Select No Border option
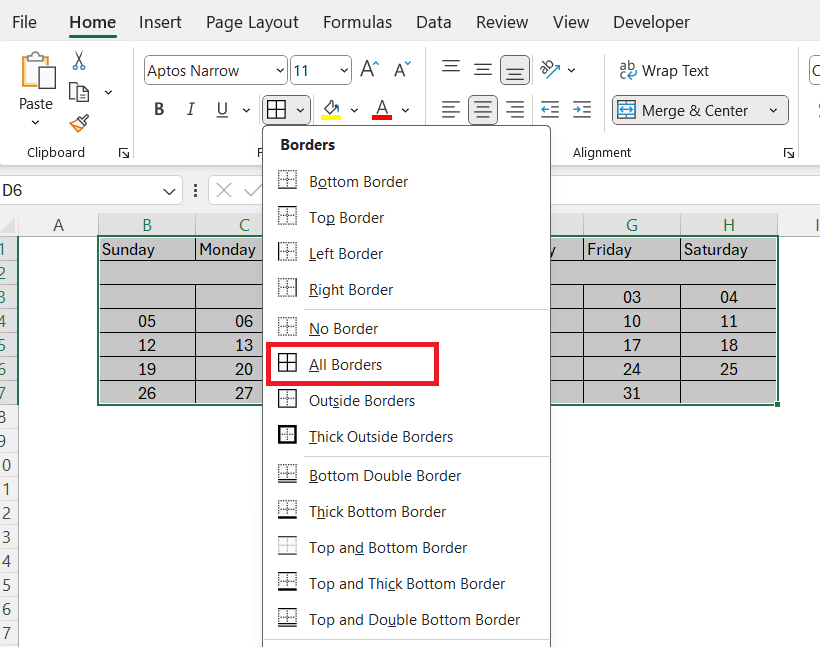 407,328
